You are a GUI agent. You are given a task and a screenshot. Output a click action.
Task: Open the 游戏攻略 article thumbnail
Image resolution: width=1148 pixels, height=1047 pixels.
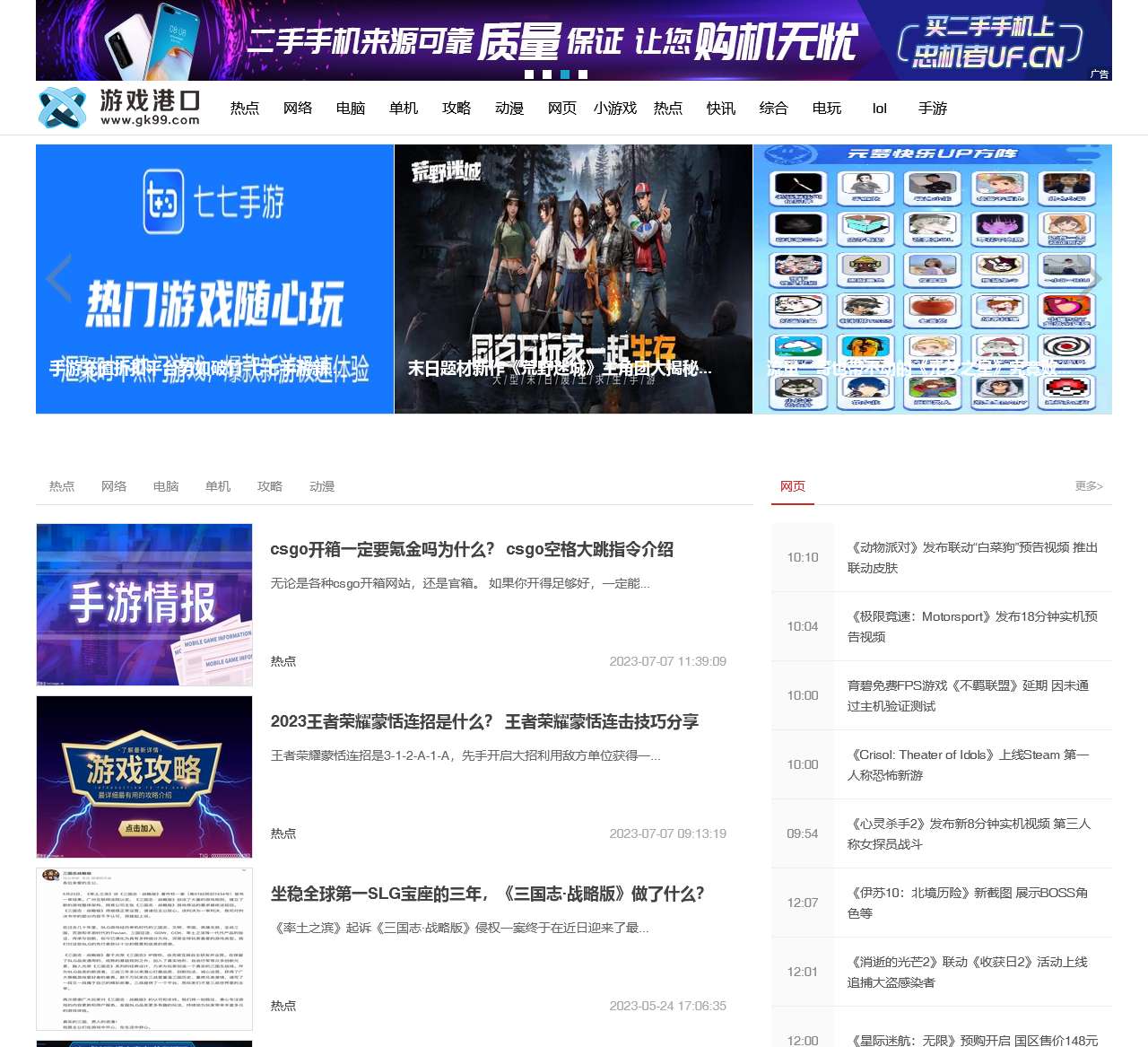144,777
